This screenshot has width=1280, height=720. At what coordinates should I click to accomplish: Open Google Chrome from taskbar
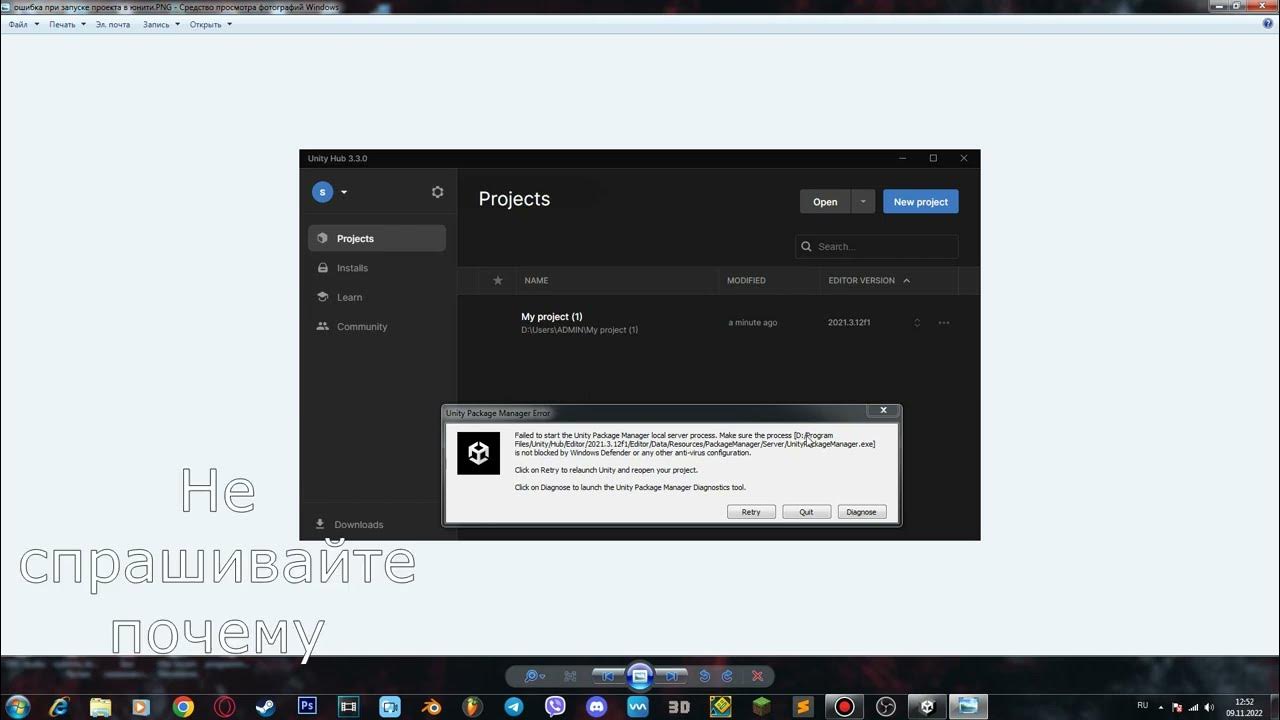coord(183,707)
